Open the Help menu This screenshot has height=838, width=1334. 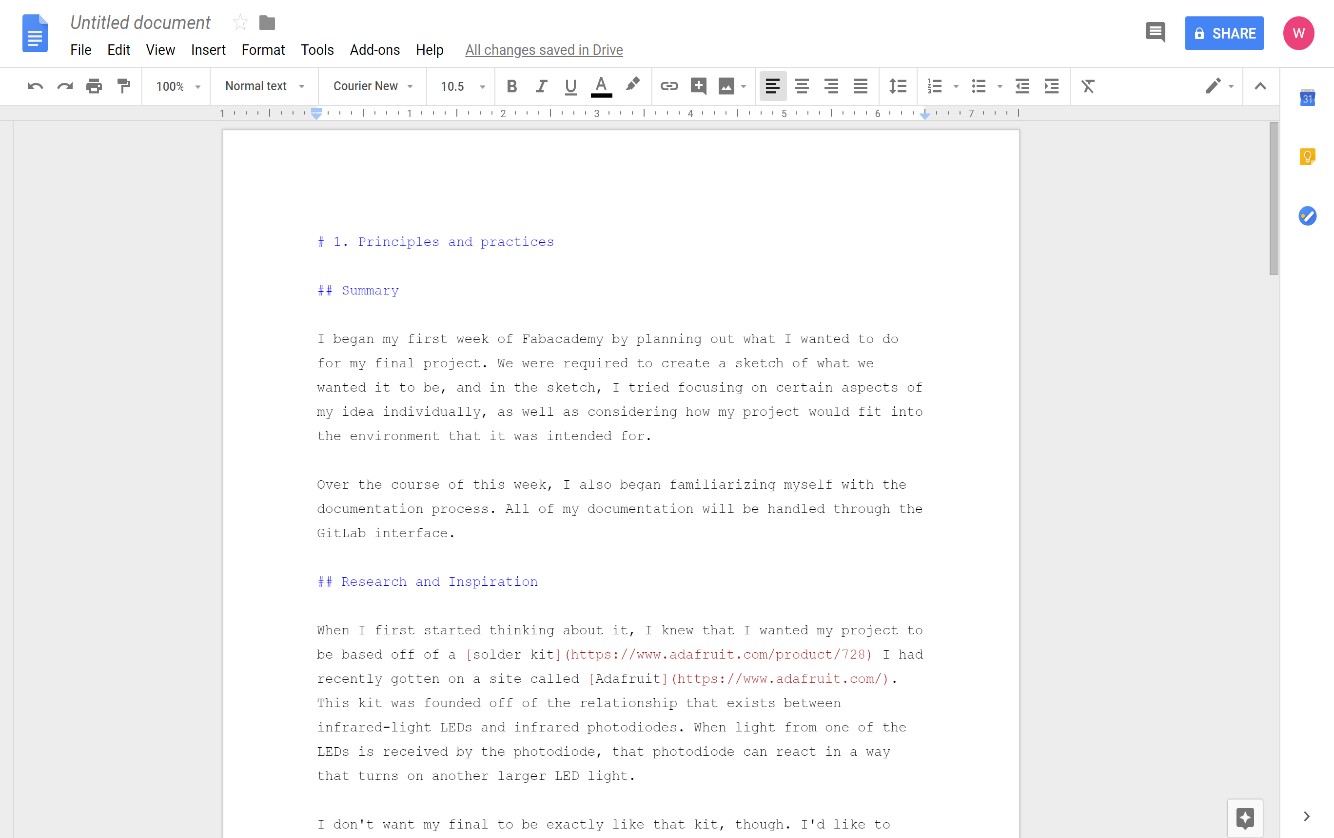click(430, 50)
